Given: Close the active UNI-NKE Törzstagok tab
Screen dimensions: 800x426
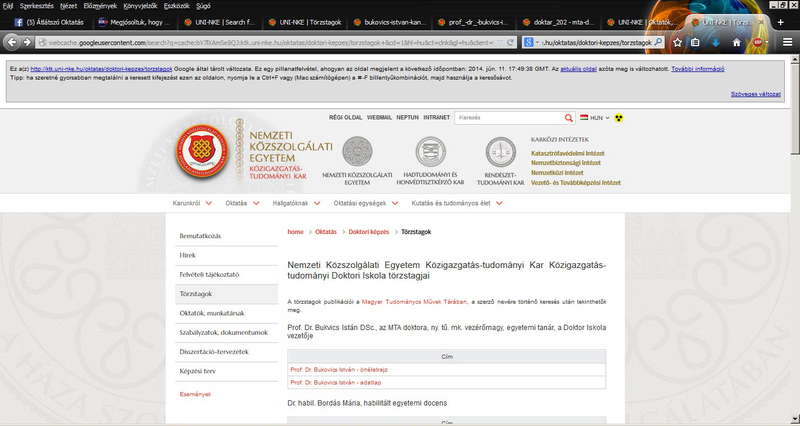Looking at the screenshot, I should [761, 22].
